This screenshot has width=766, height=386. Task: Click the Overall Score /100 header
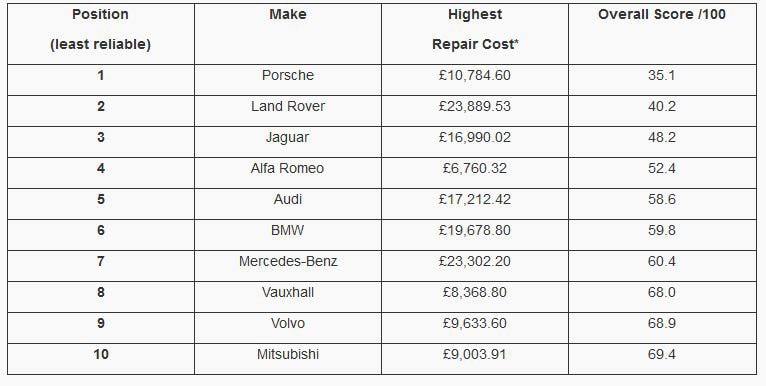pos(662,34)
